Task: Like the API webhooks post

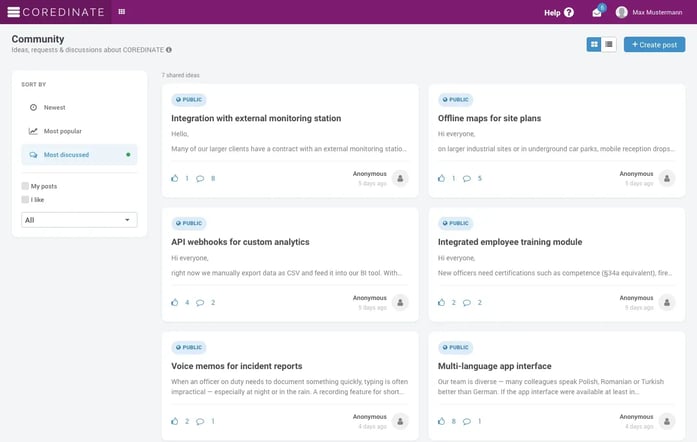Action: (x=175, y=302)
